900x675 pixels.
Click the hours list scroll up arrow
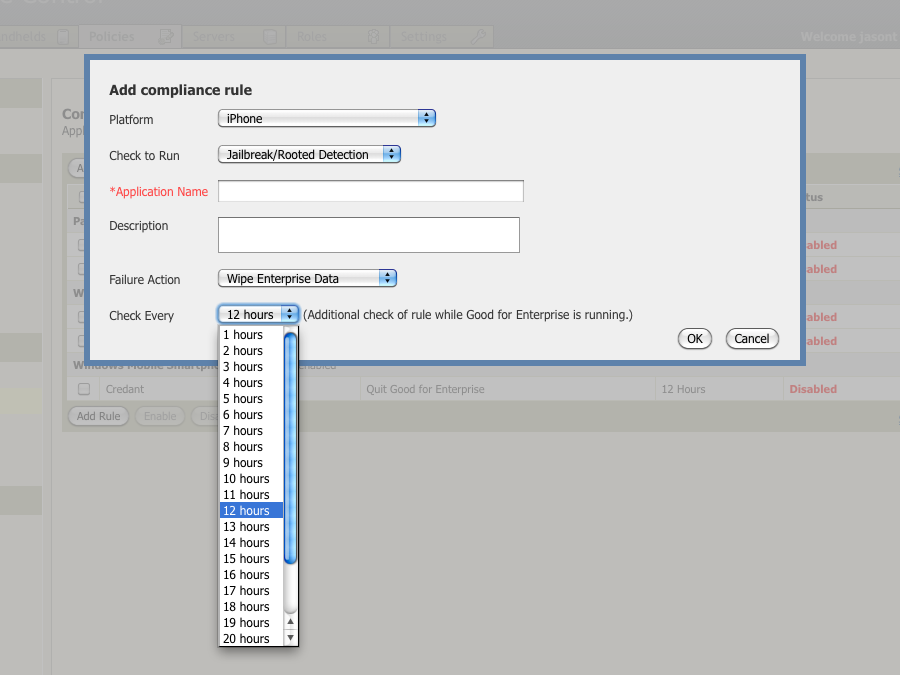click(x=290, y=622)
